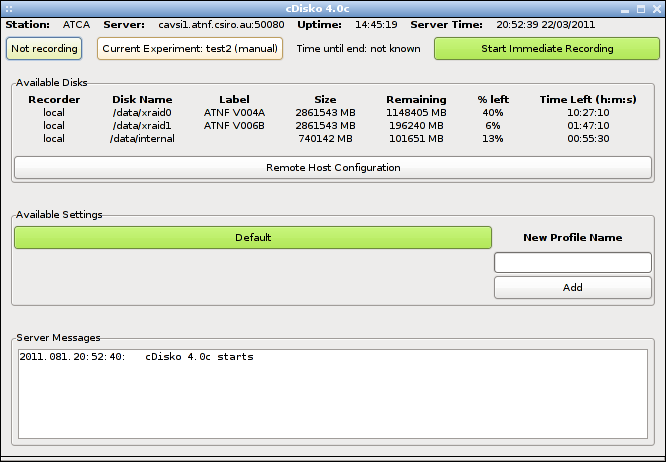The image size is (666, 462).
Task: Select the /data/xraid0 disk entry
Action: click(142, 113)
